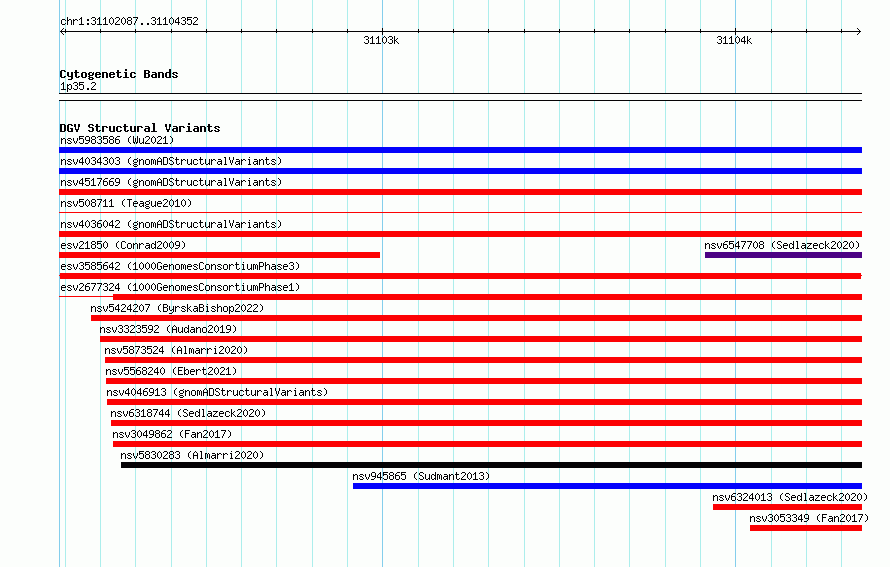This screenshot has width=890, height=567.
Task: Select nsv945865 (Sudmant2013) label
Action: (x=421, y=476)
